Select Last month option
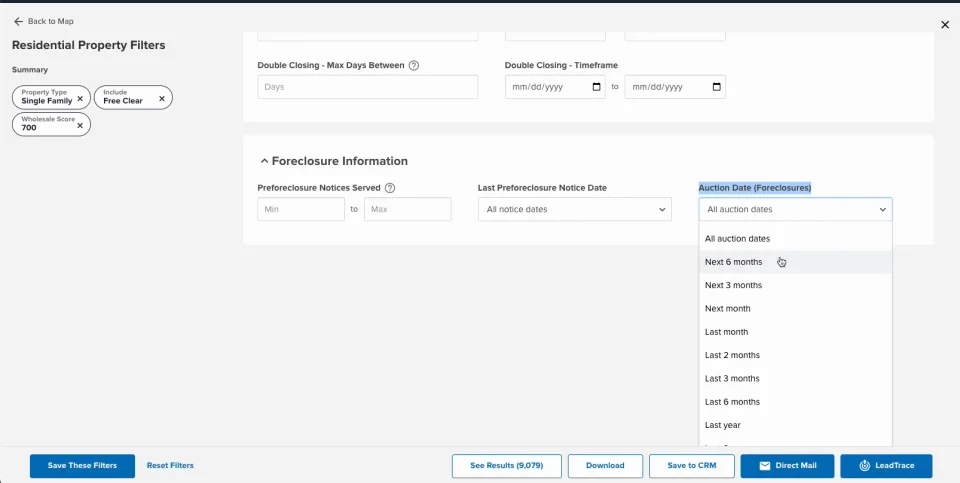Screen dimensions: 960x483 point(795,332)
